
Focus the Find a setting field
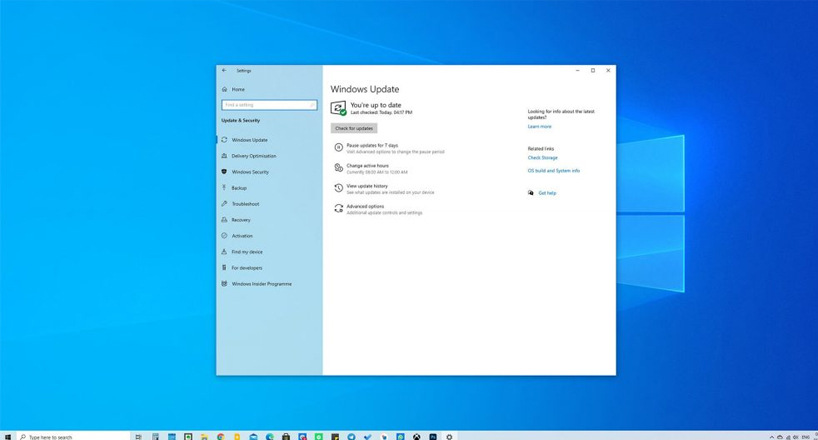coord(269,105)
